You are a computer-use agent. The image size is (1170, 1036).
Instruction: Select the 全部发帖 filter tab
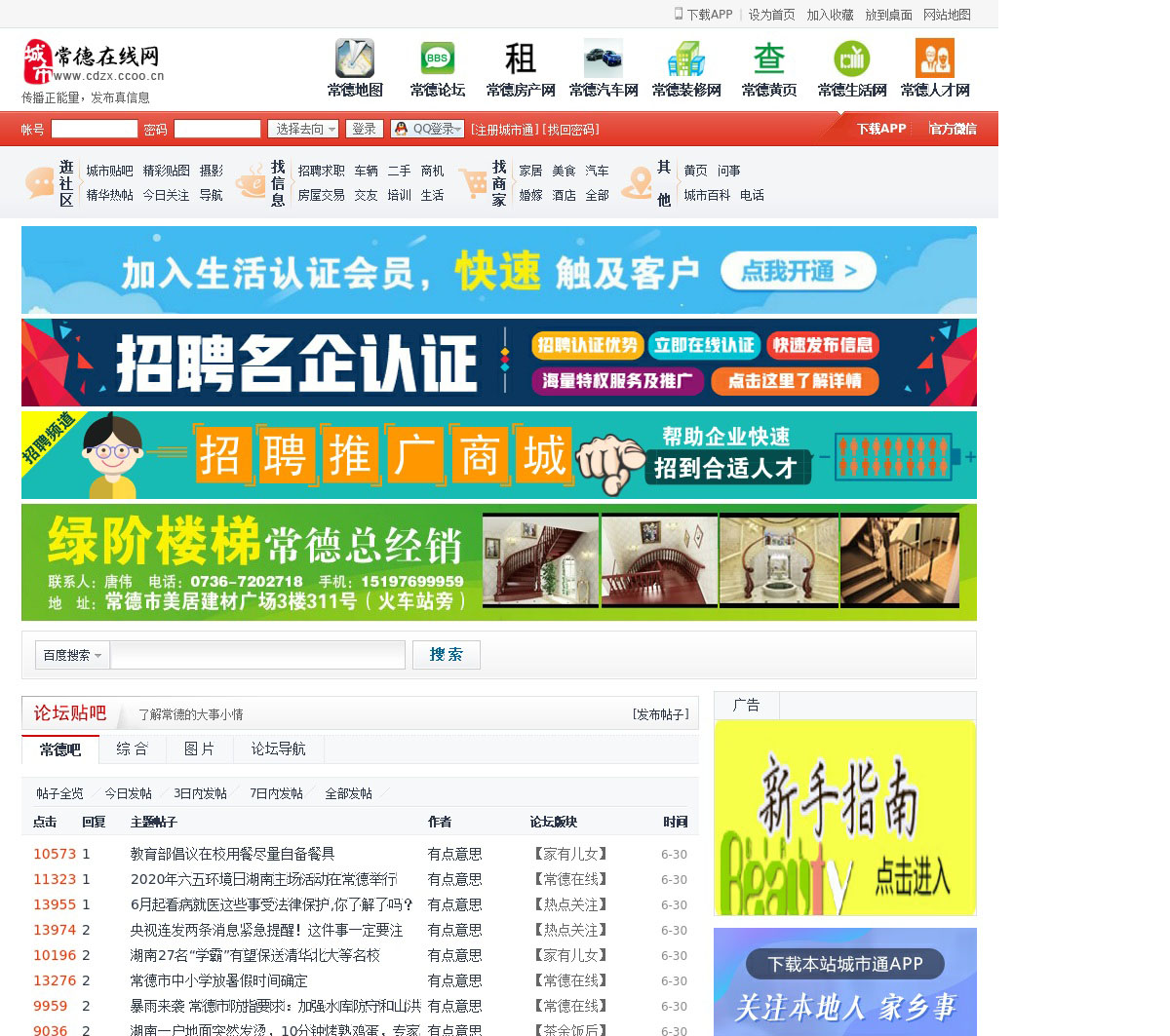point(349,793)
